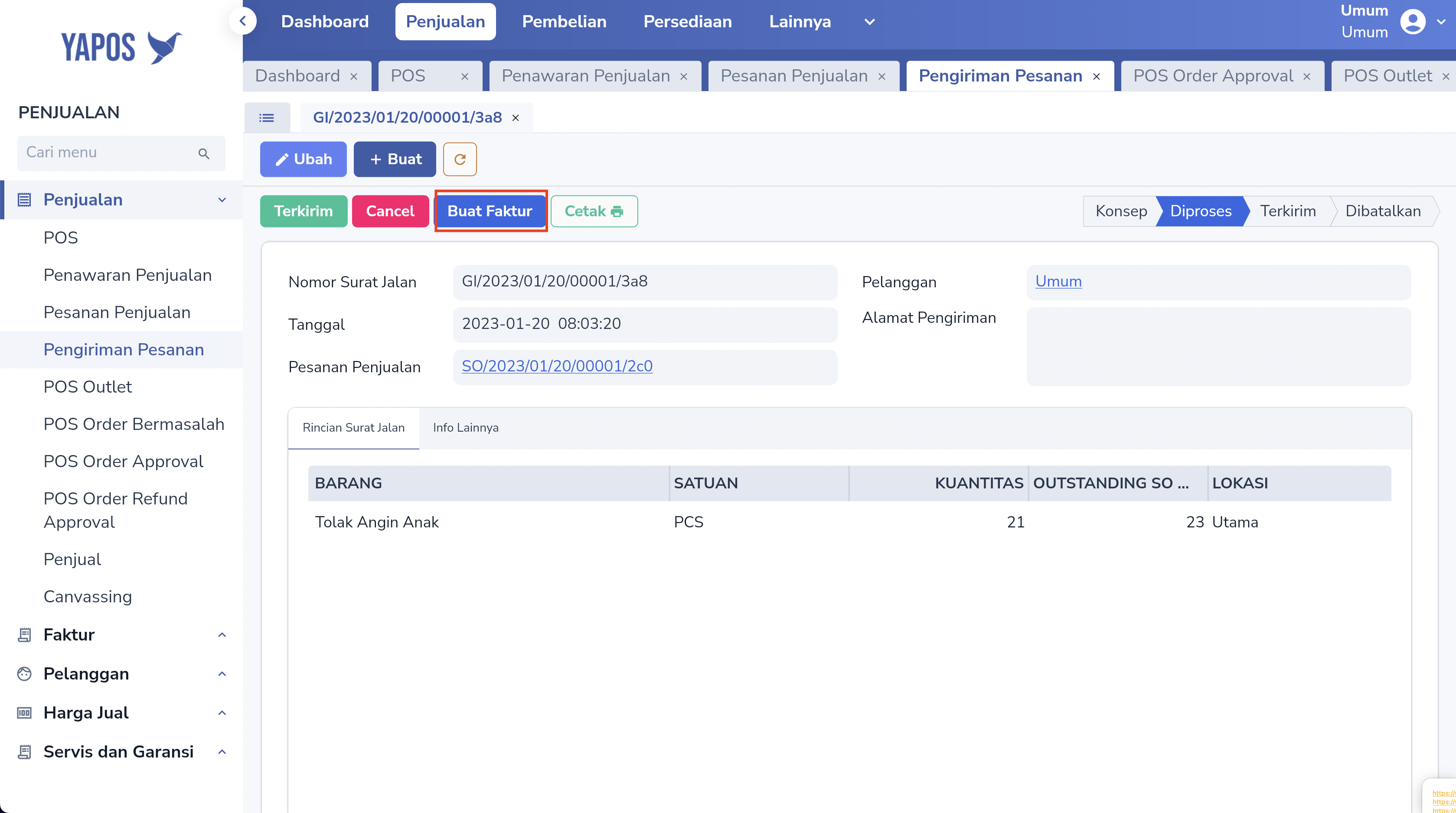The image size is (1456, 813).
Task: Collapse the sidebar with the back arrow
Action: coord(243,22)
